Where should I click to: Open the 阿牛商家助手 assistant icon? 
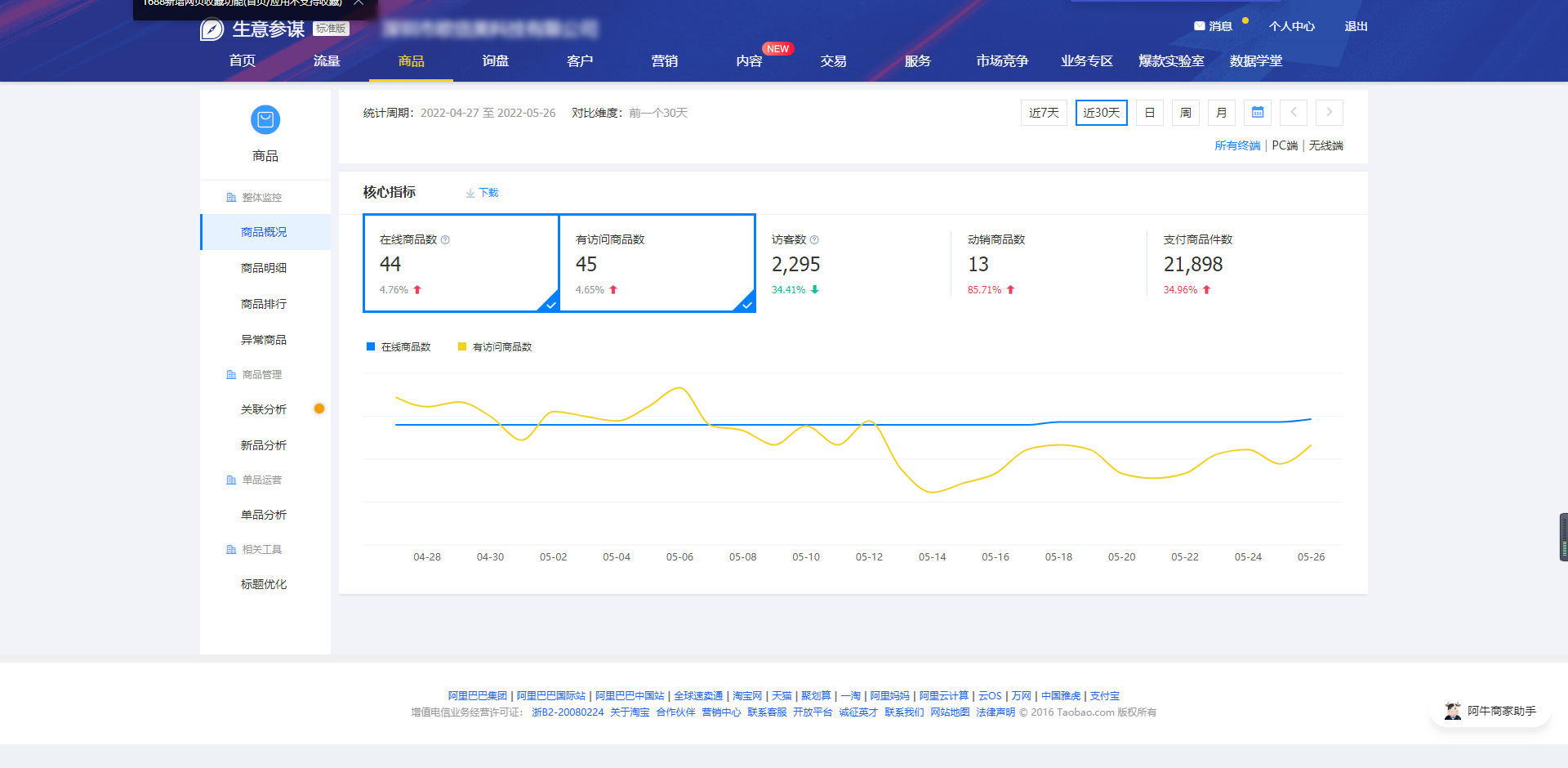click(1452, 711)
